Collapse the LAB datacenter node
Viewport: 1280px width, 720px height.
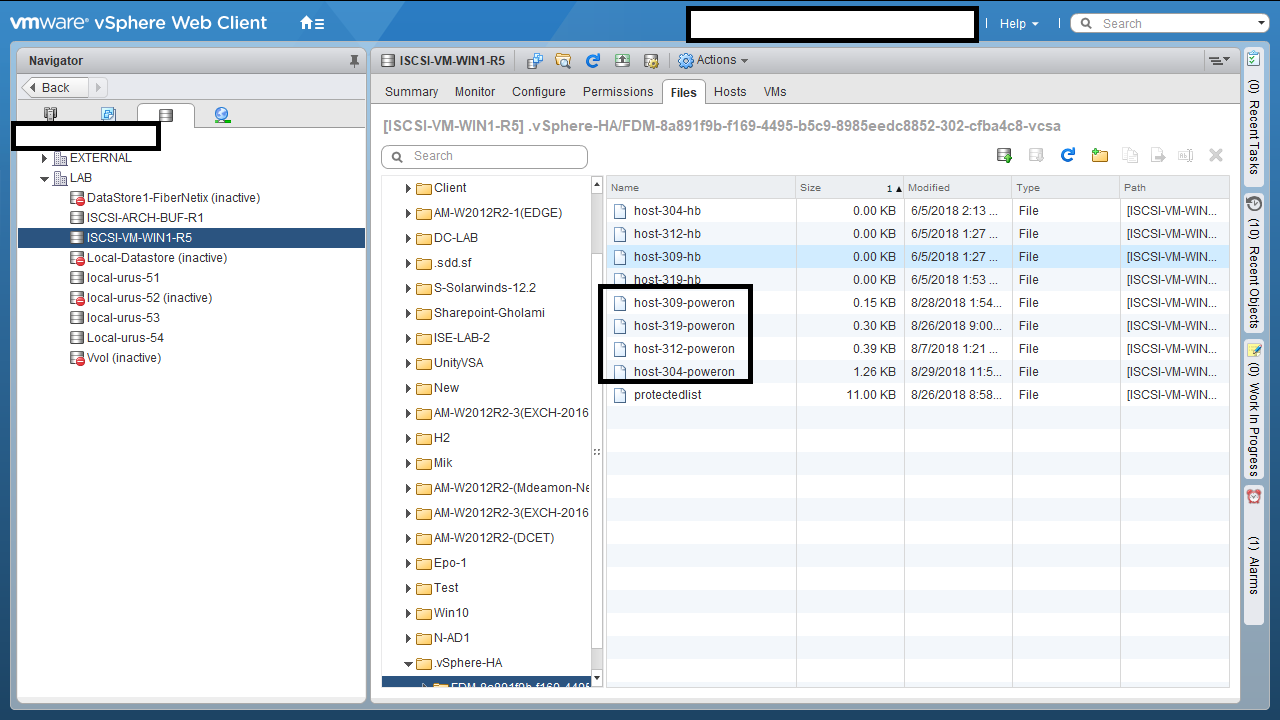click(x=45, y=178)
